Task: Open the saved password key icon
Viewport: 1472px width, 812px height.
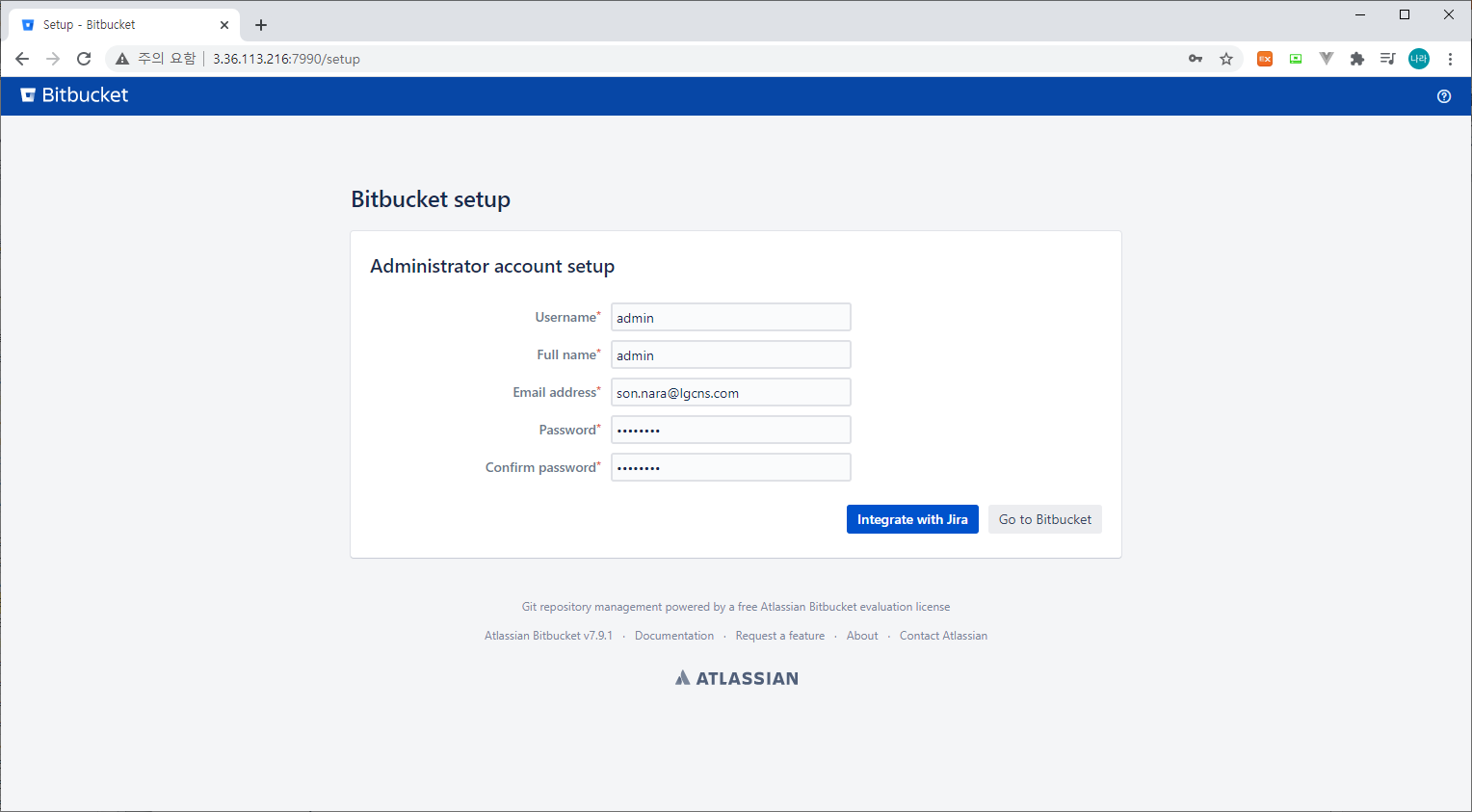Action: (1196, 59)
